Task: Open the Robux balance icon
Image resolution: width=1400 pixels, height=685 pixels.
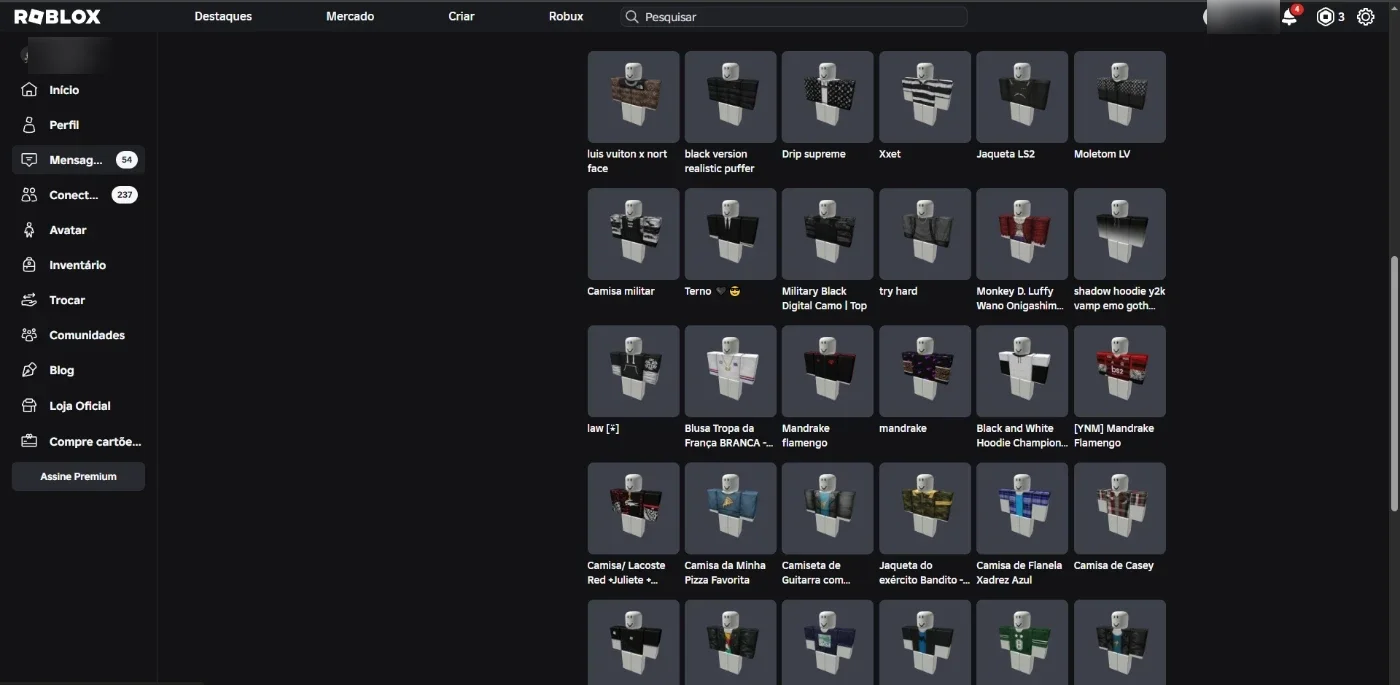Action: 1325,17
